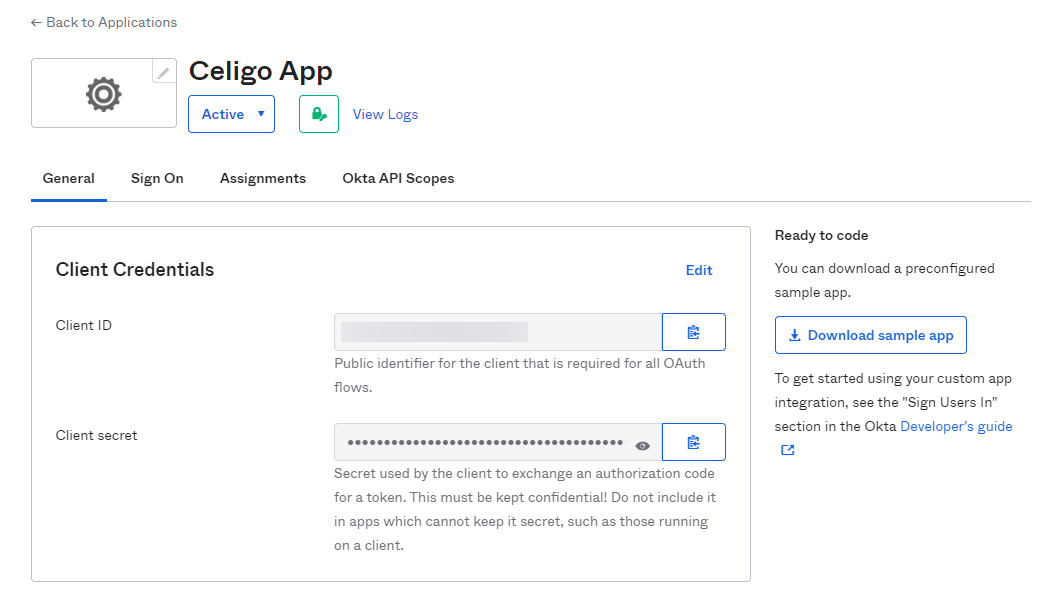This screenshot has height=597, width=1056.
Task: Open the Developer's guide link
Action: (956, 427)
